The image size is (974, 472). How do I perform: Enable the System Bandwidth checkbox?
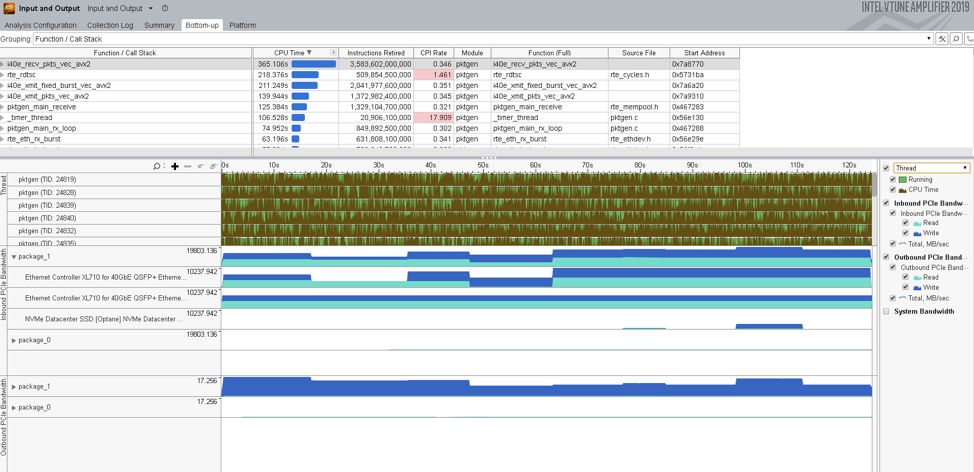tap(886, 311)
